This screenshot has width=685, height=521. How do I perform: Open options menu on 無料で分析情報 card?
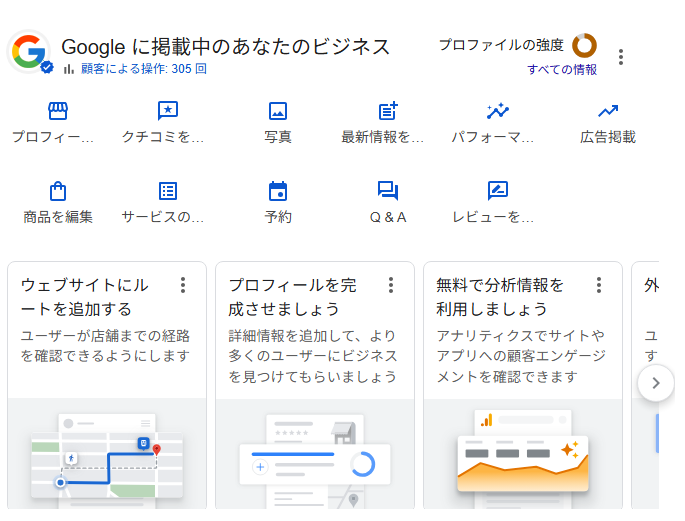(x=599, y=285)
